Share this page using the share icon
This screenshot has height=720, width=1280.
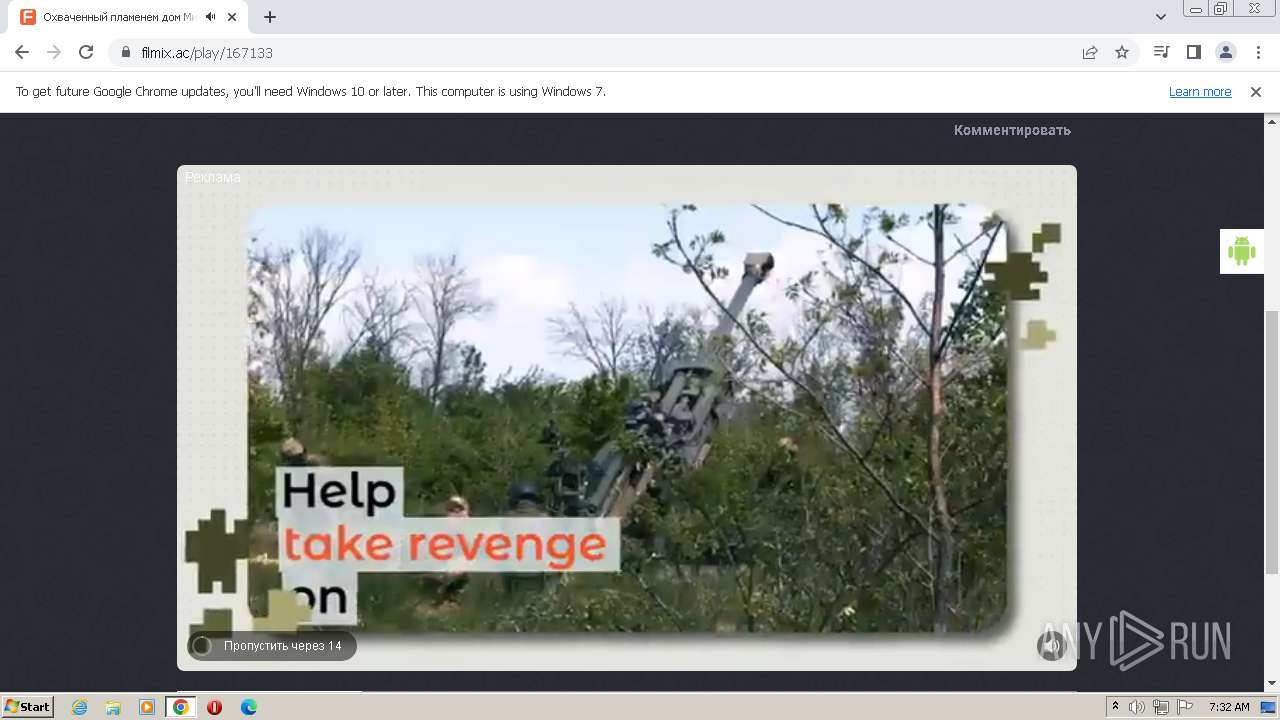[1090, 52]
